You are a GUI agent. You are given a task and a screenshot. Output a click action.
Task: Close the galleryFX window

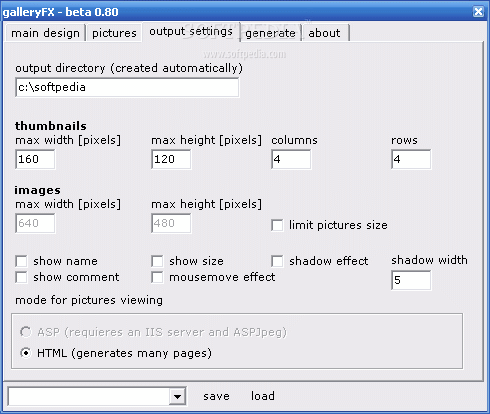tap(478, 12)
